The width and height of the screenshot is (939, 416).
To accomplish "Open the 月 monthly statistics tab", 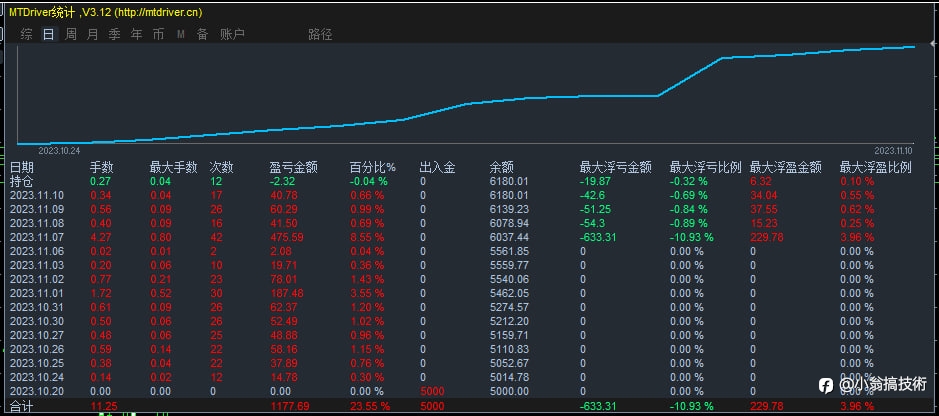I will click(x=92, y=34).
